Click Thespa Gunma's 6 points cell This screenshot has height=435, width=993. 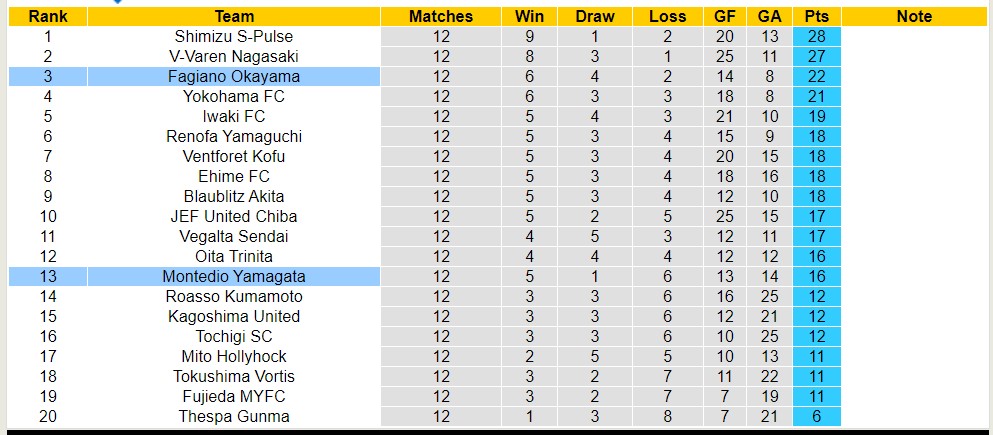click(x=816, y=416)
